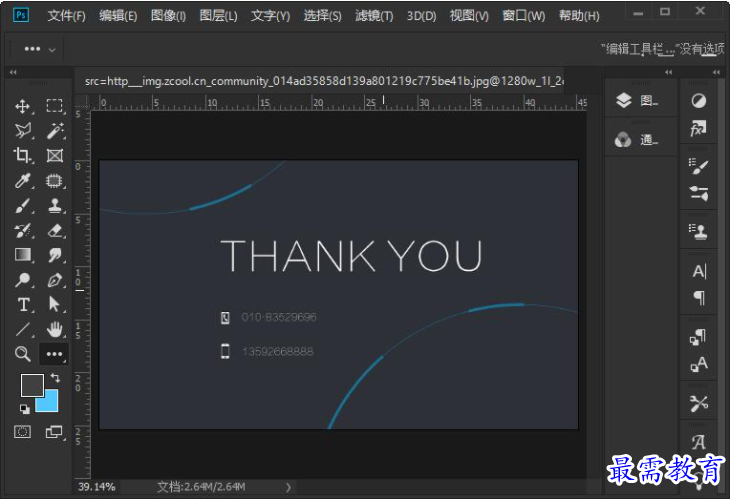This screenshot has width=731, height=501.
Task: Select the History Brush tool
Action: (22, 230)
